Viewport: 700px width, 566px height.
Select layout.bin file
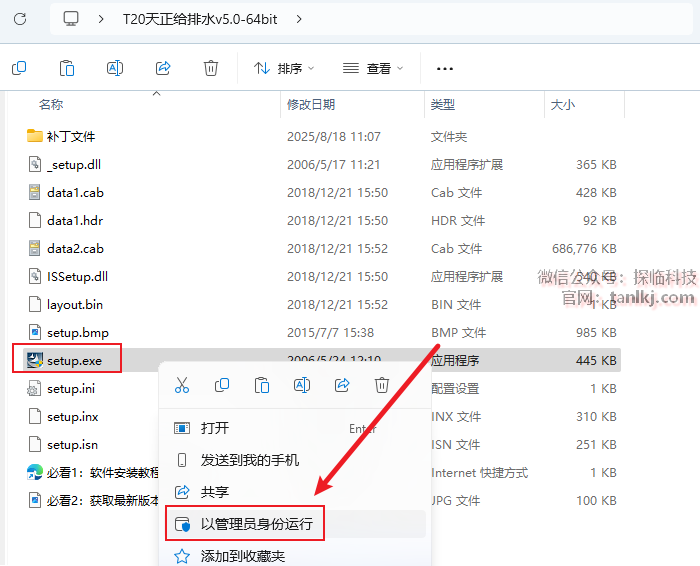point(75,305)
